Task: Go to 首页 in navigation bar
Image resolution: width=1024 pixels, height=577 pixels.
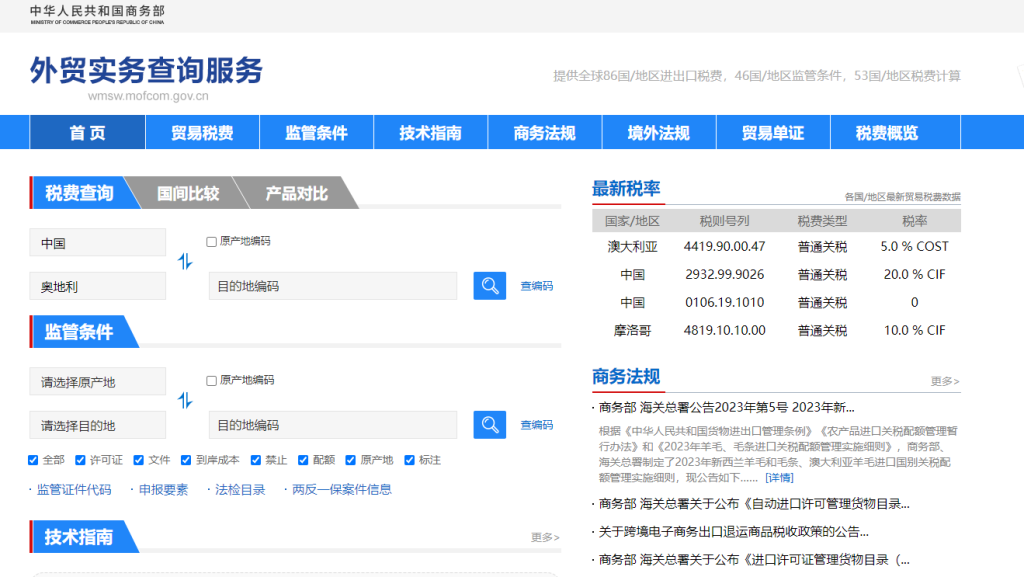Action: click(88, 133)
